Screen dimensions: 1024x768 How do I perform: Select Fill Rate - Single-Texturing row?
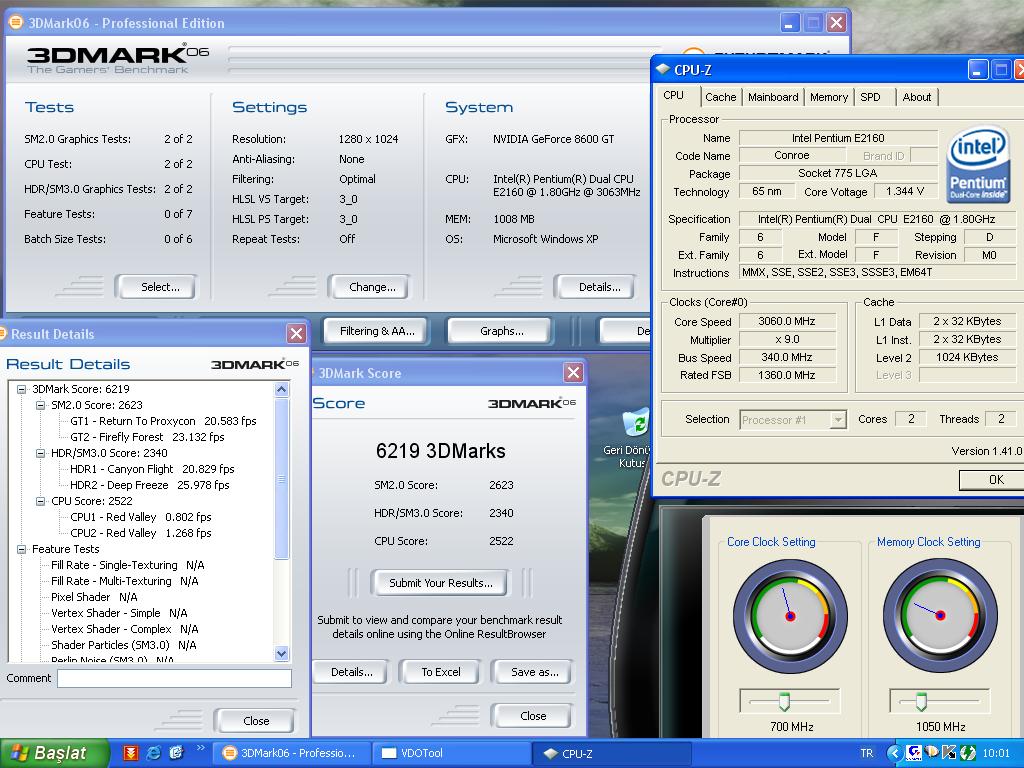coord(127,565)
